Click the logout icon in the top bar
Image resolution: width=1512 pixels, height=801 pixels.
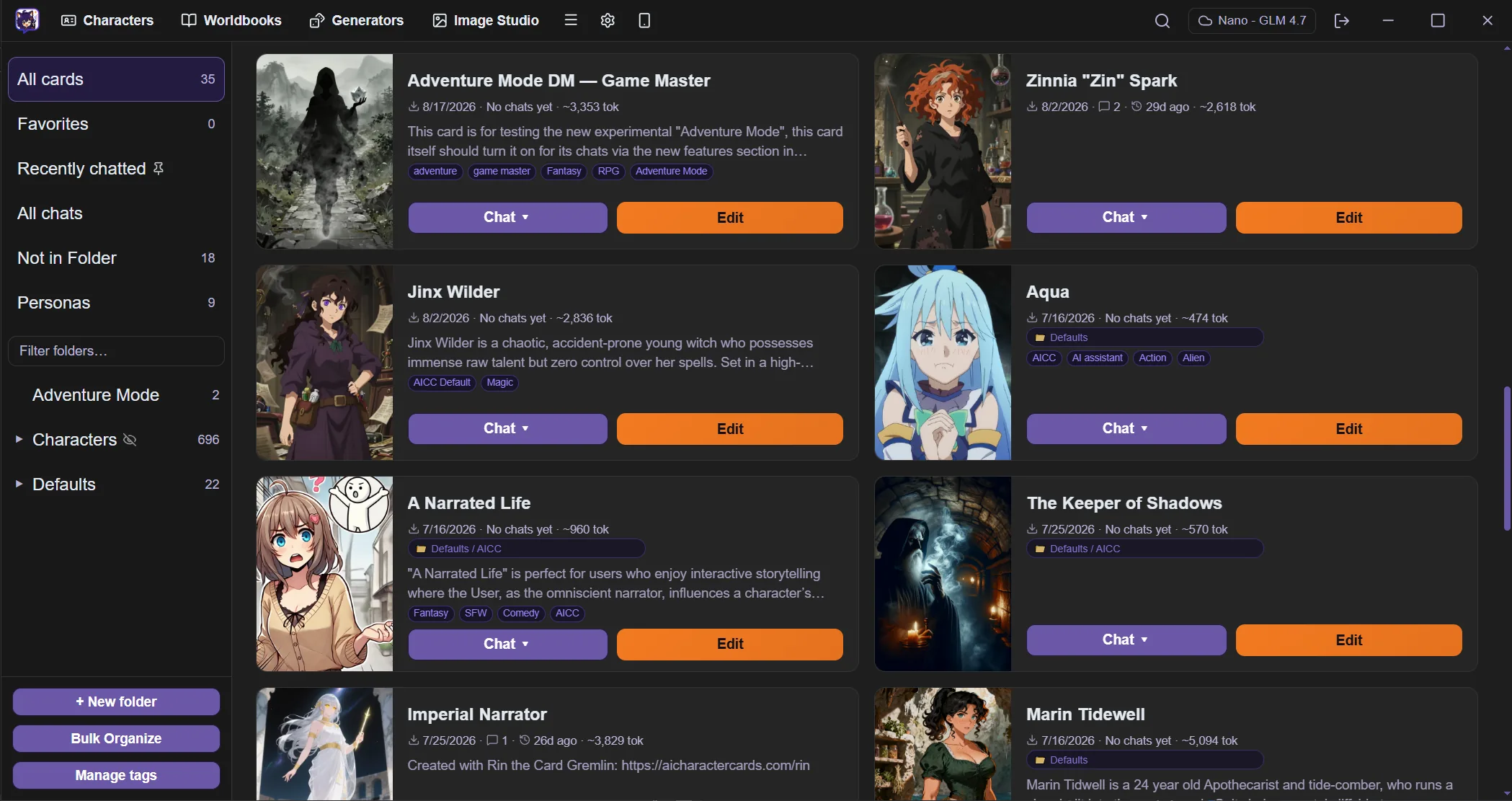click(x=1341, y=20)
